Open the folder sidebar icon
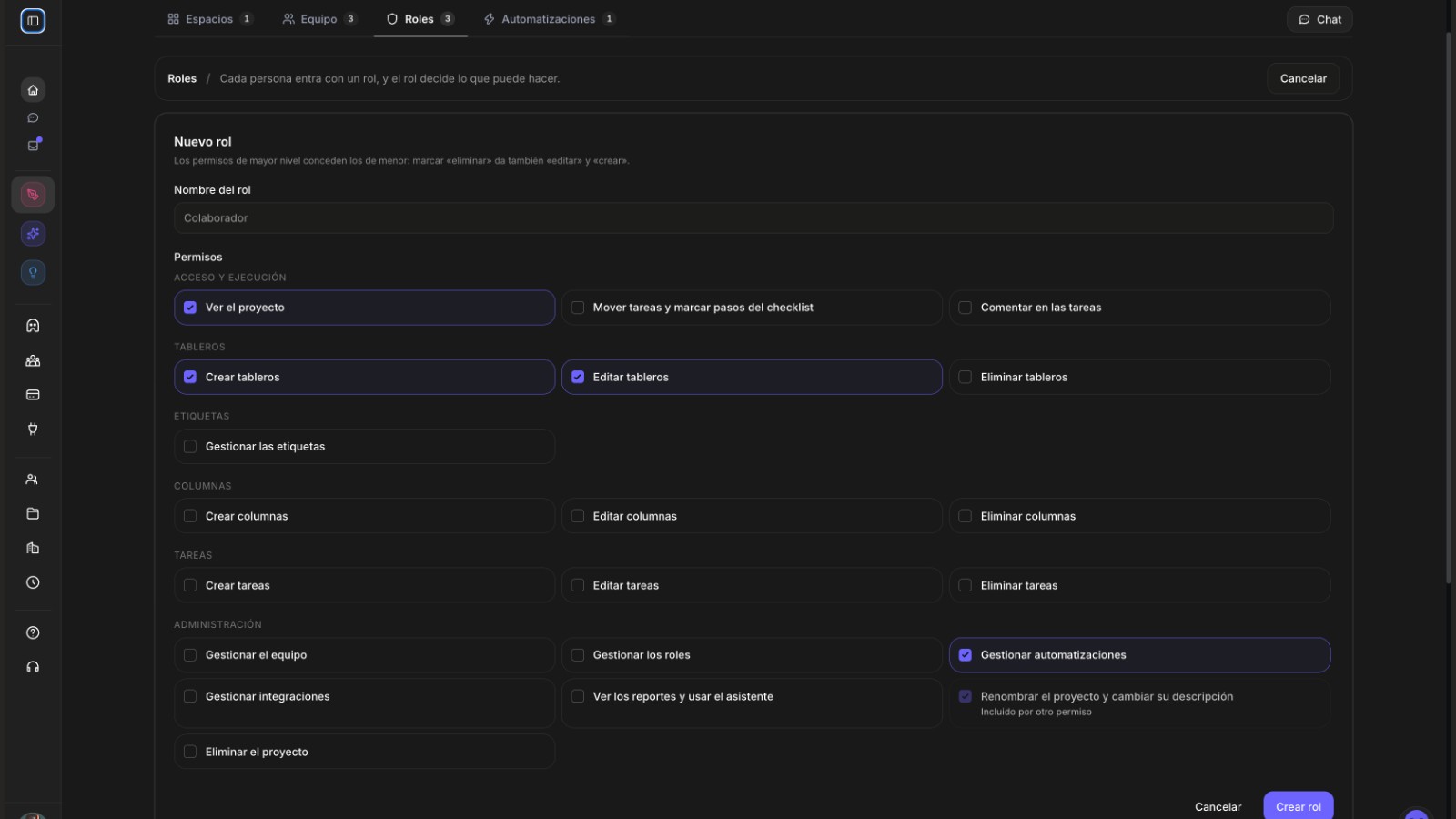 click(33, 513)
